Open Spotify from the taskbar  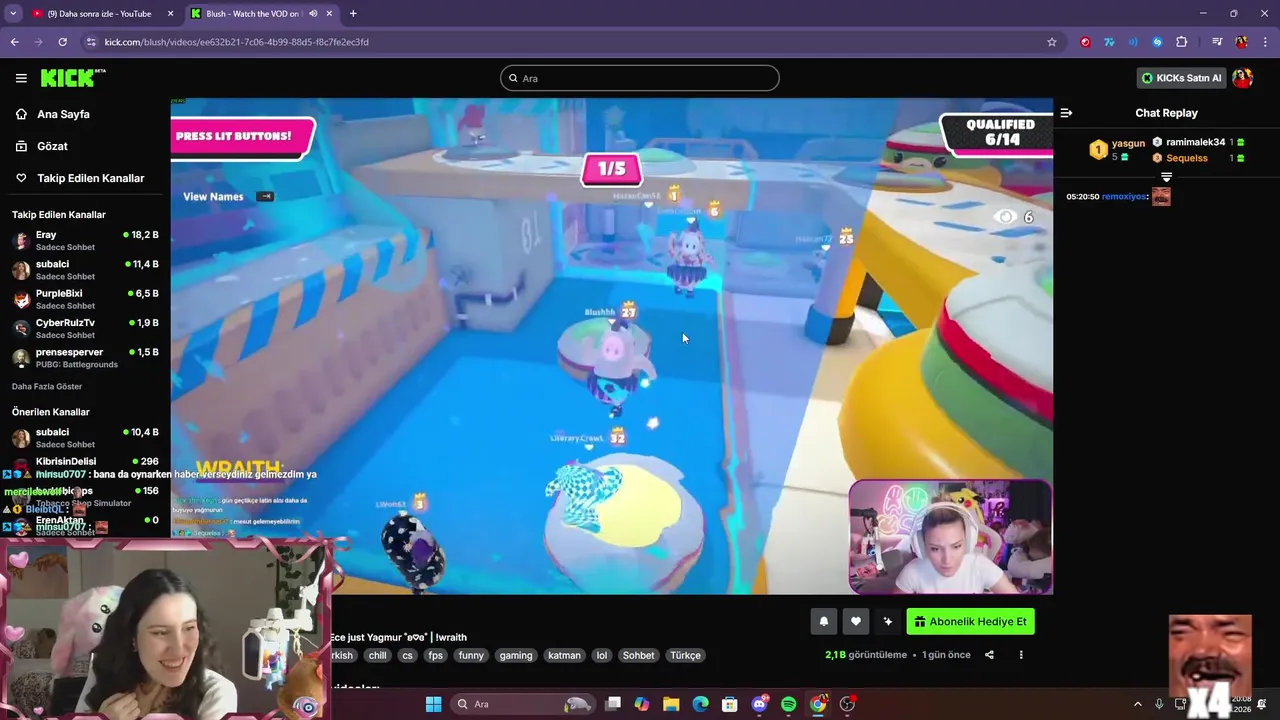pyautogui.click(x=788, y=704)
